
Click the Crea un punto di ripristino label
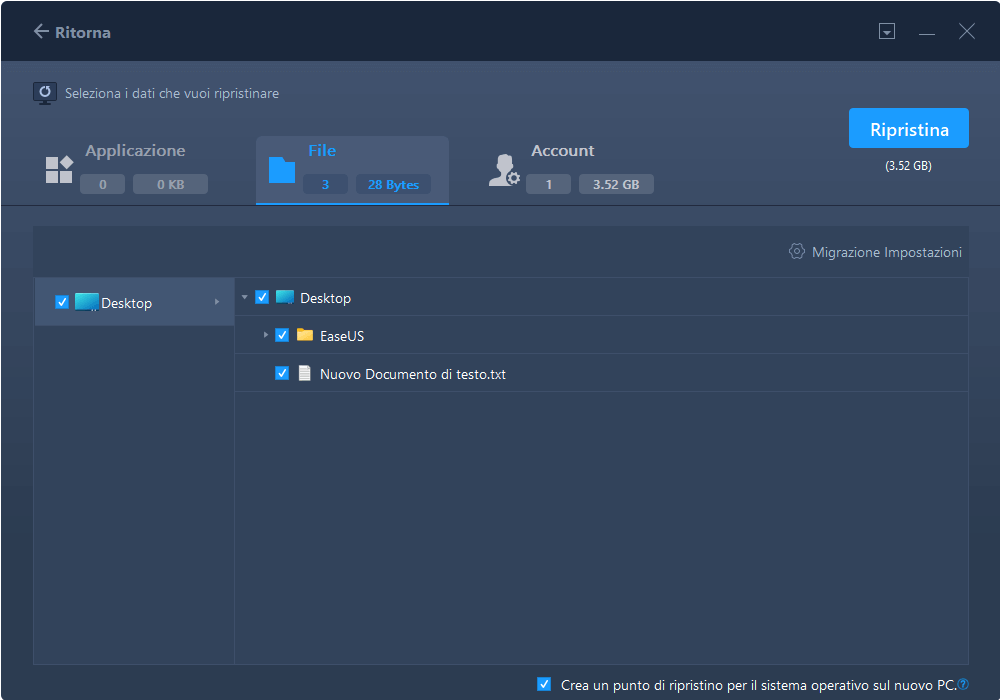[x=758, y=685]
